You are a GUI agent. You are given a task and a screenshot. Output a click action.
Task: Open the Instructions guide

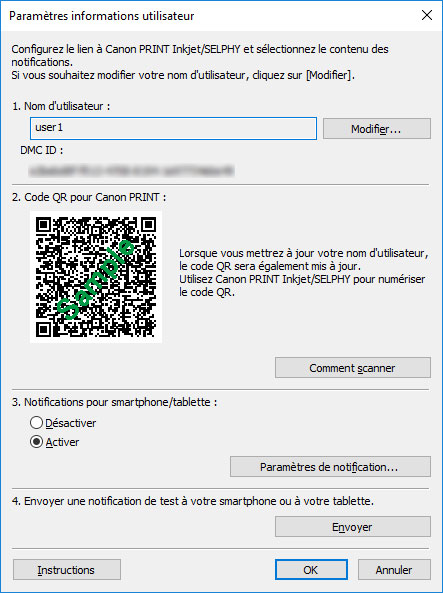pos(67,570)
